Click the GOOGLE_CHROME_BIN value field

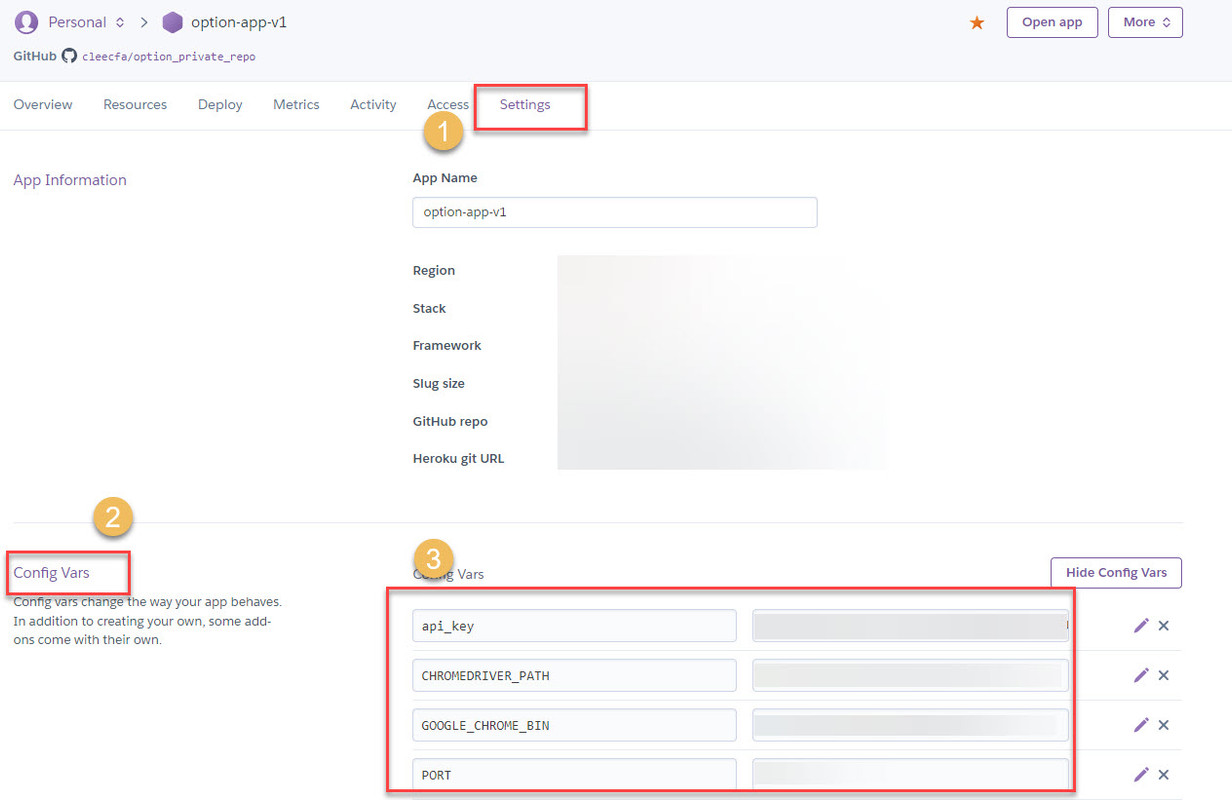click(910, 725)
